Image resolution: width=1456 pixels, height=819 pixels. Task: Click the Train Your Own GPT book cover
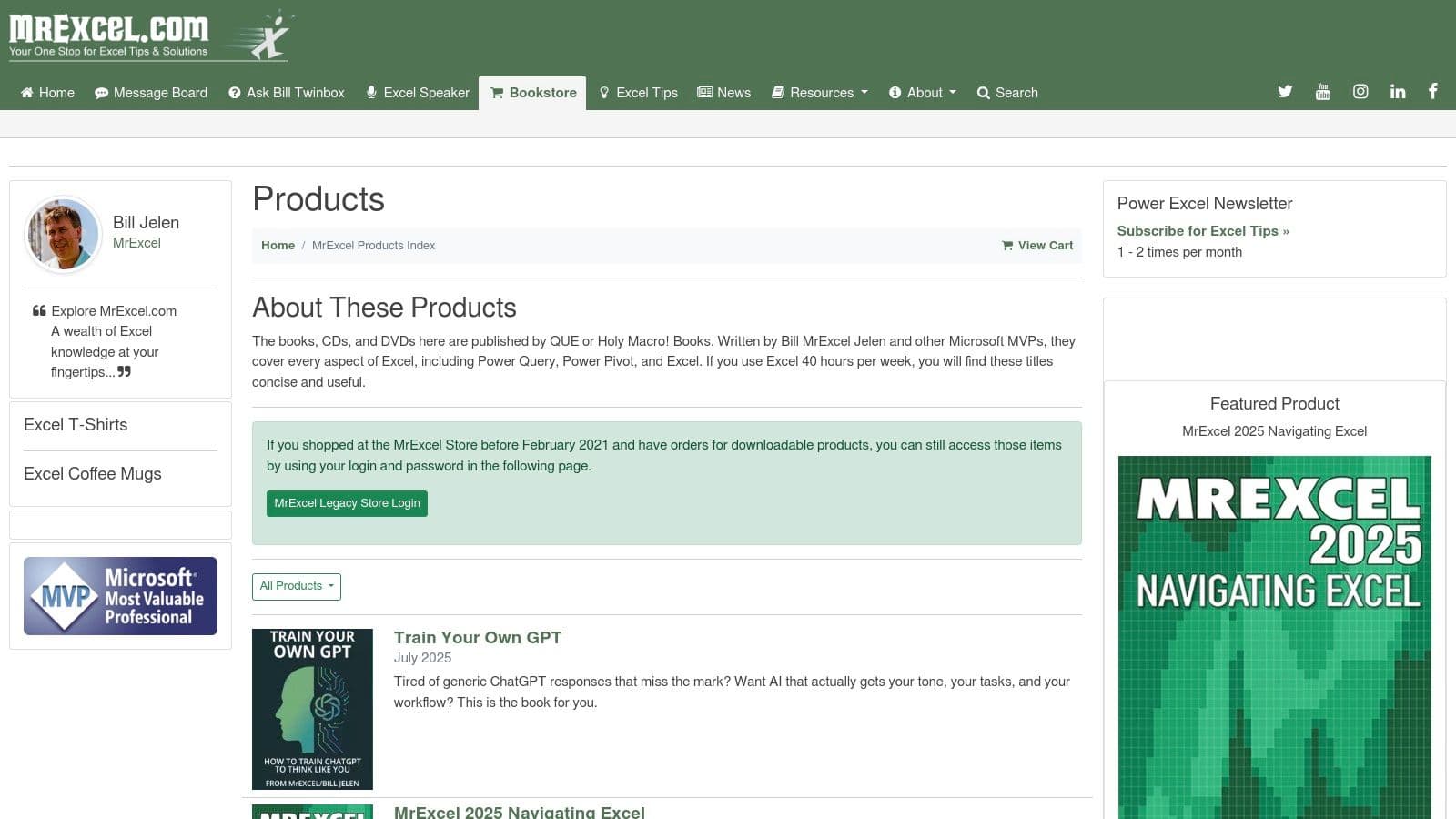tap(312, 709)
